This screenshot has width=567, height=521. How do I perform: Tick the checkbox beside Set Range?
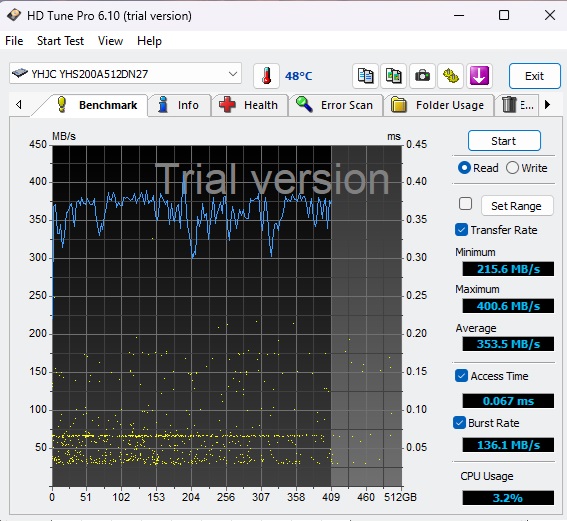coord(465,204)
